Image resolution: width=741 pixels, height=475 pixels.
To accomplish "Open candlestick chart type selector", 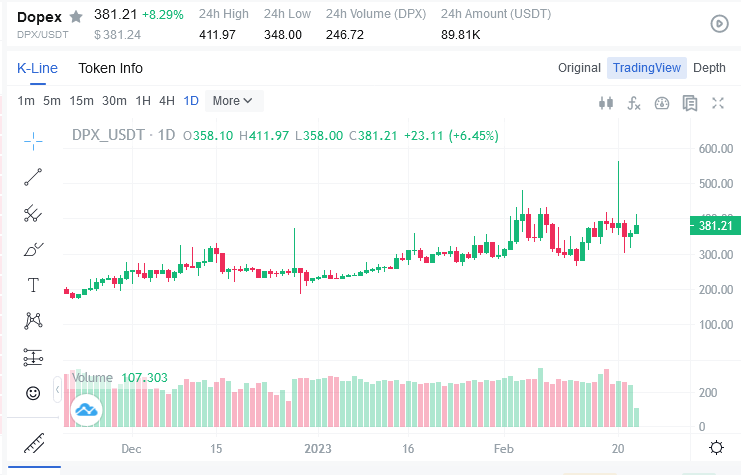I will pos(604,102).
